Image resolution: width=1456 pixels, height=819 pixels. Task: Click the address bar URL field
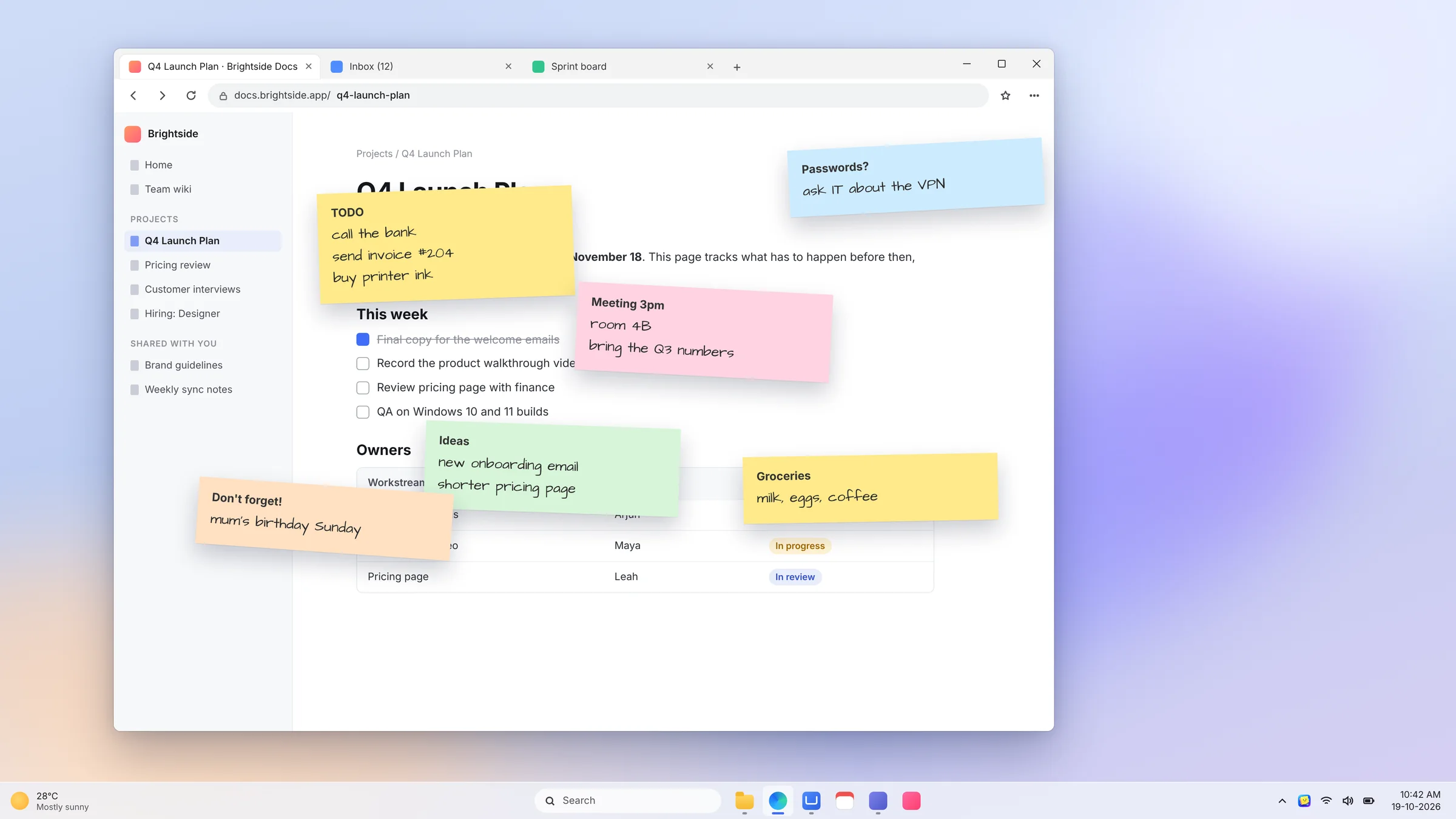598,95
